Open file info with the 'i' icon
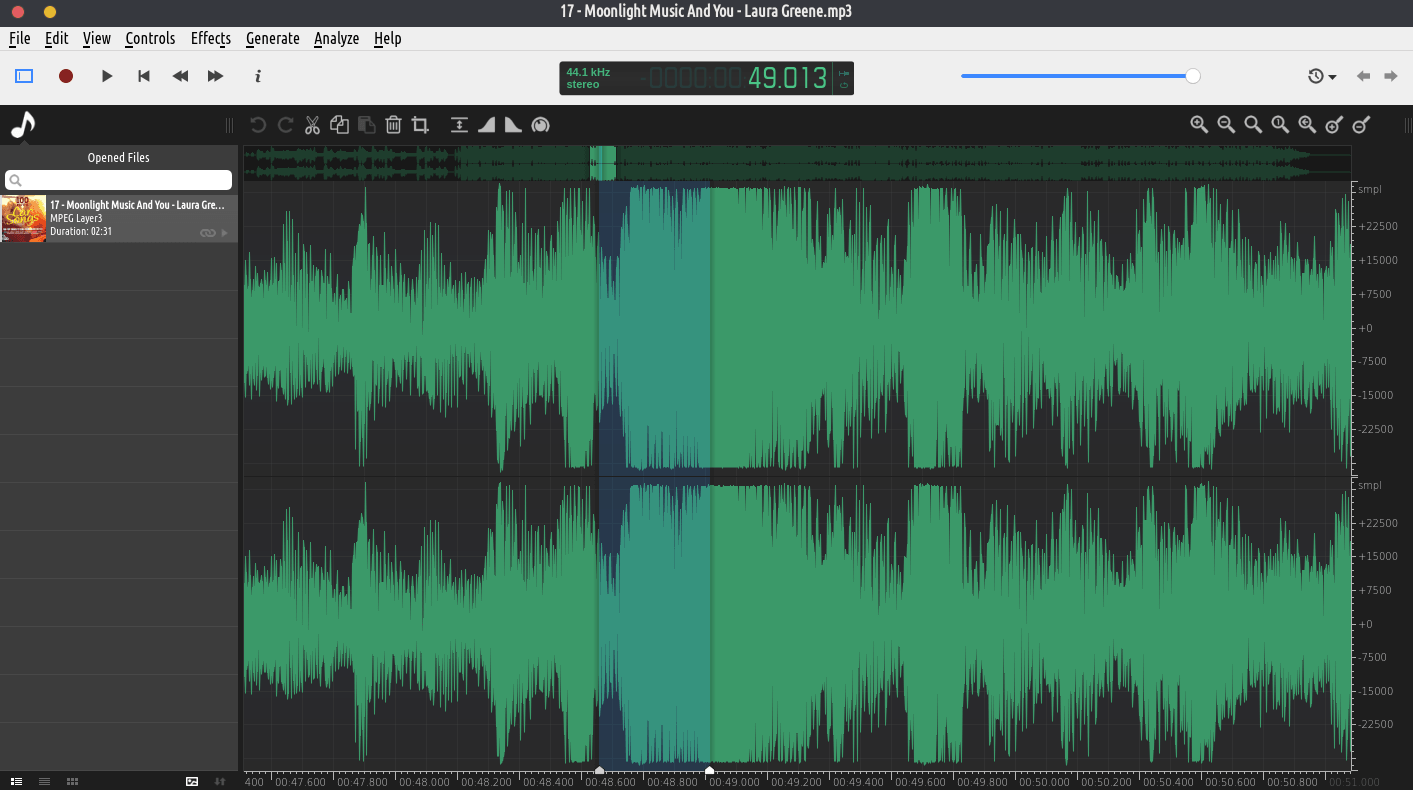1413x790 pixels. tap(258, 76)
